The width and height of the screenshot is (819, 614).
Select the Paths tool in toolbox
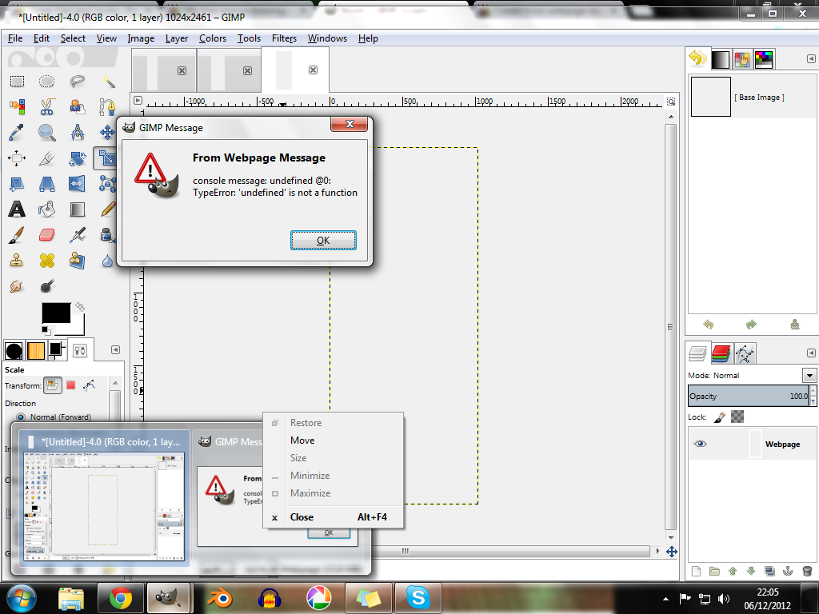[108, 107]
